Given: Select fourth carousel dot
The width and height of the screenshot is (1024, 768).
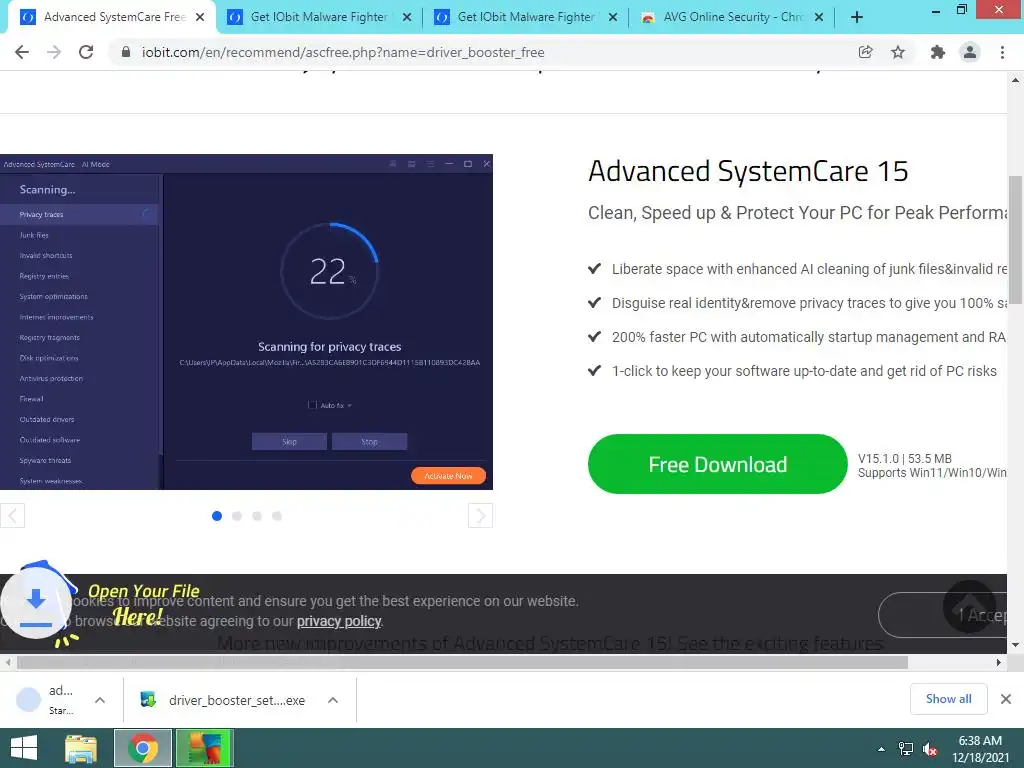Looking at the screenshot, I should coord(277,516).
